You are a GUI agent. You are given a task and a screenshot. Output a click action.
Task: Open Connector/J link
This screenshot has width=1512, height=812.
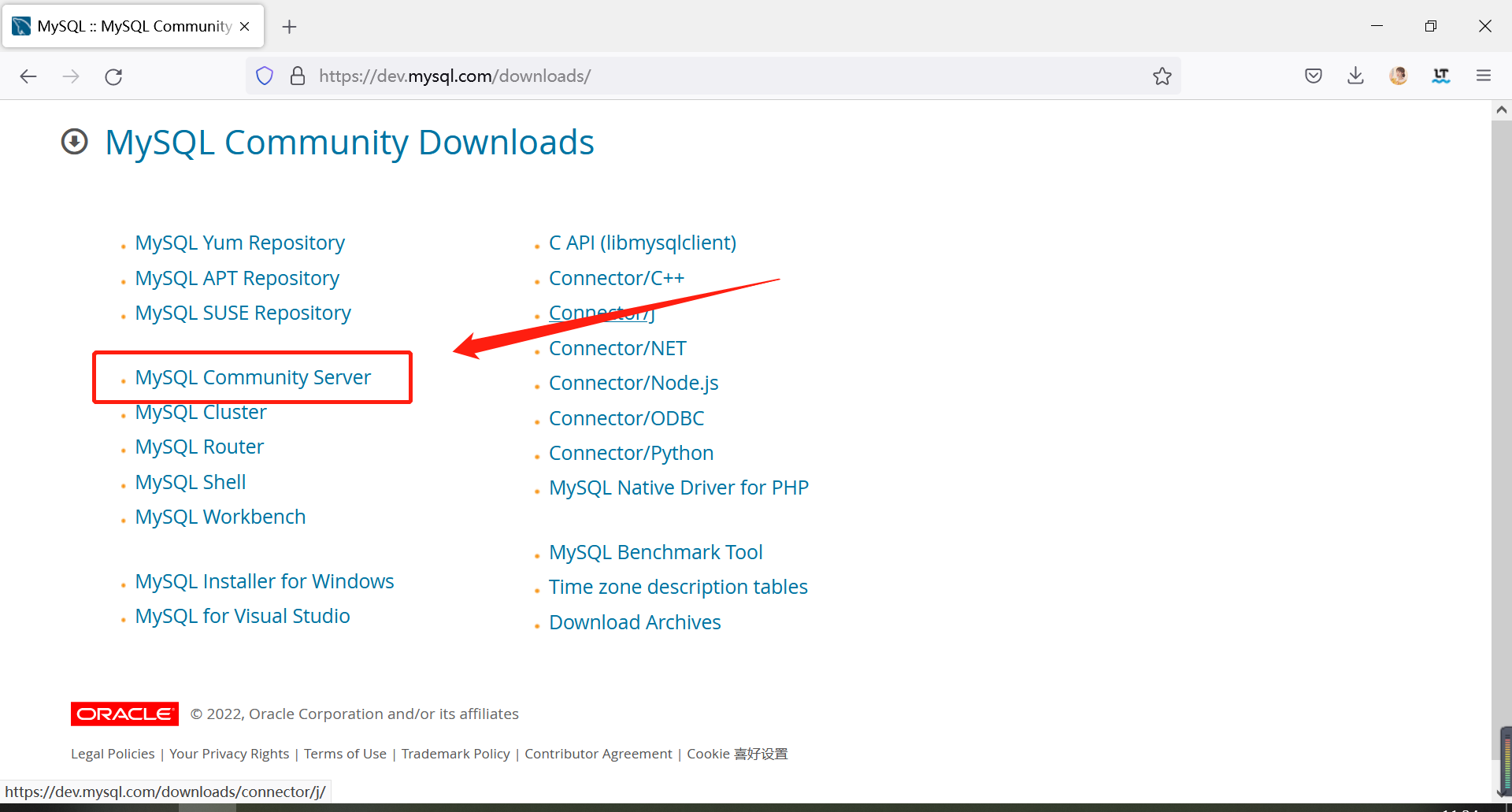point(602,313)
